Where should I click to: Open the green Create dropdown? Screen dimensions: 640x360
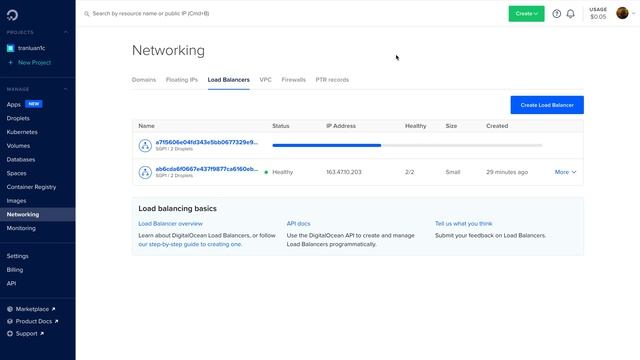click(526, 14)
